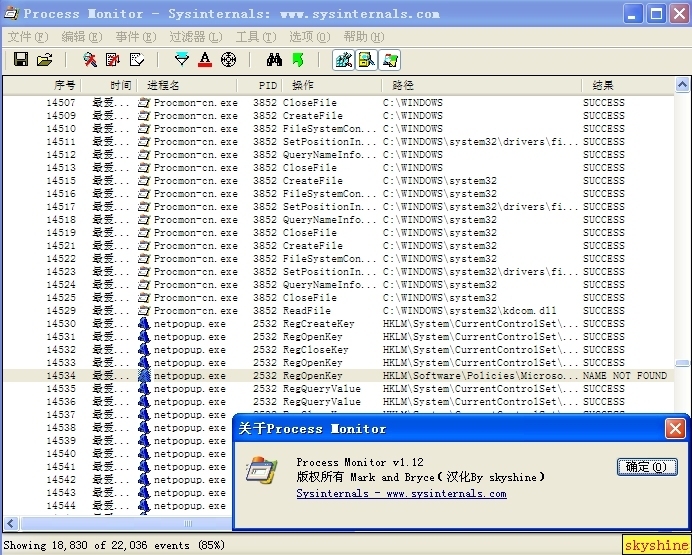This screenshot has width=692, height=555.
Task: Click FileSystemCon... operation in row 14522
Action: [x=329, y=259]
